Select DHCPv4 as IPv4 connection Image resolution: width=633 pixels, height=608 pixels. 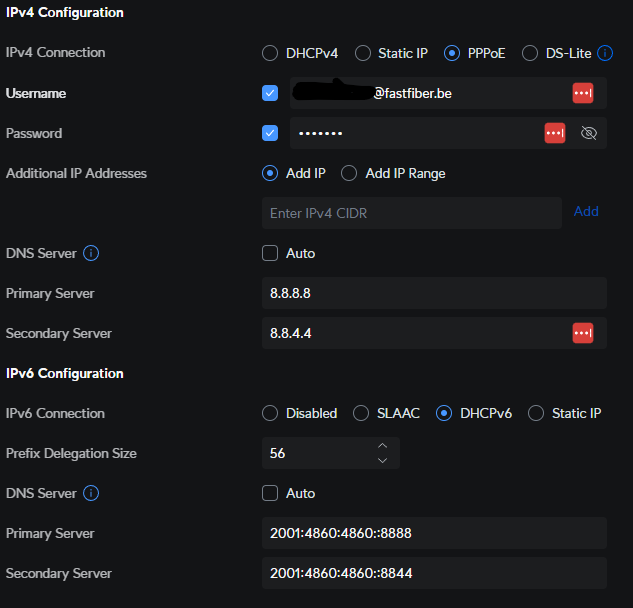[x=270, y=53]
